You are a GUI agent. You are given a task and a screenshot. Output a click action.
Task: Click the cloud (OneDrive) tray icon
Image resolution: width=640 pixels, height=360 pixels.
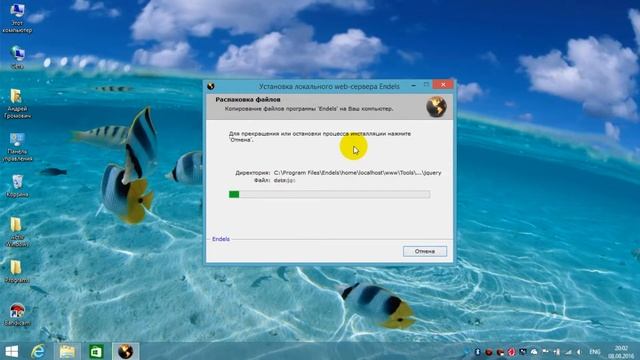pyautogui.click(x=534, y=352)
